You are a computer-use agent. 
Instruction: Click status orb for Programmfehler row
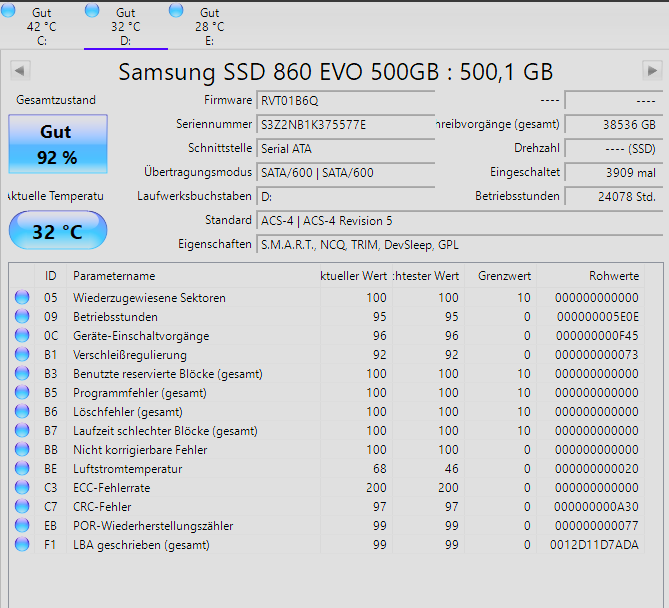click(x=22, y=392)
